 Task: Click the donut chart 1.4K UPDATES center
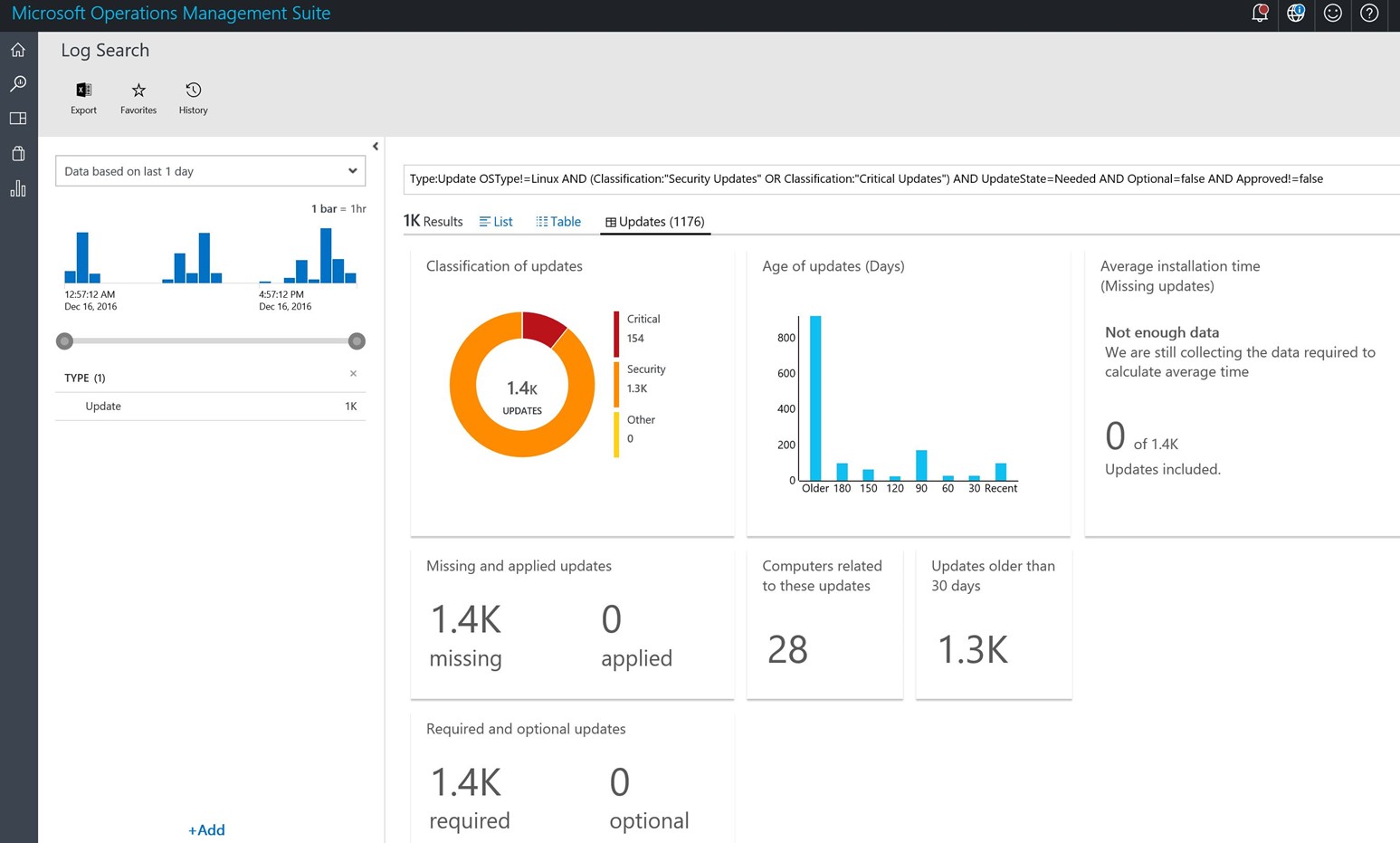pos(522,397)
